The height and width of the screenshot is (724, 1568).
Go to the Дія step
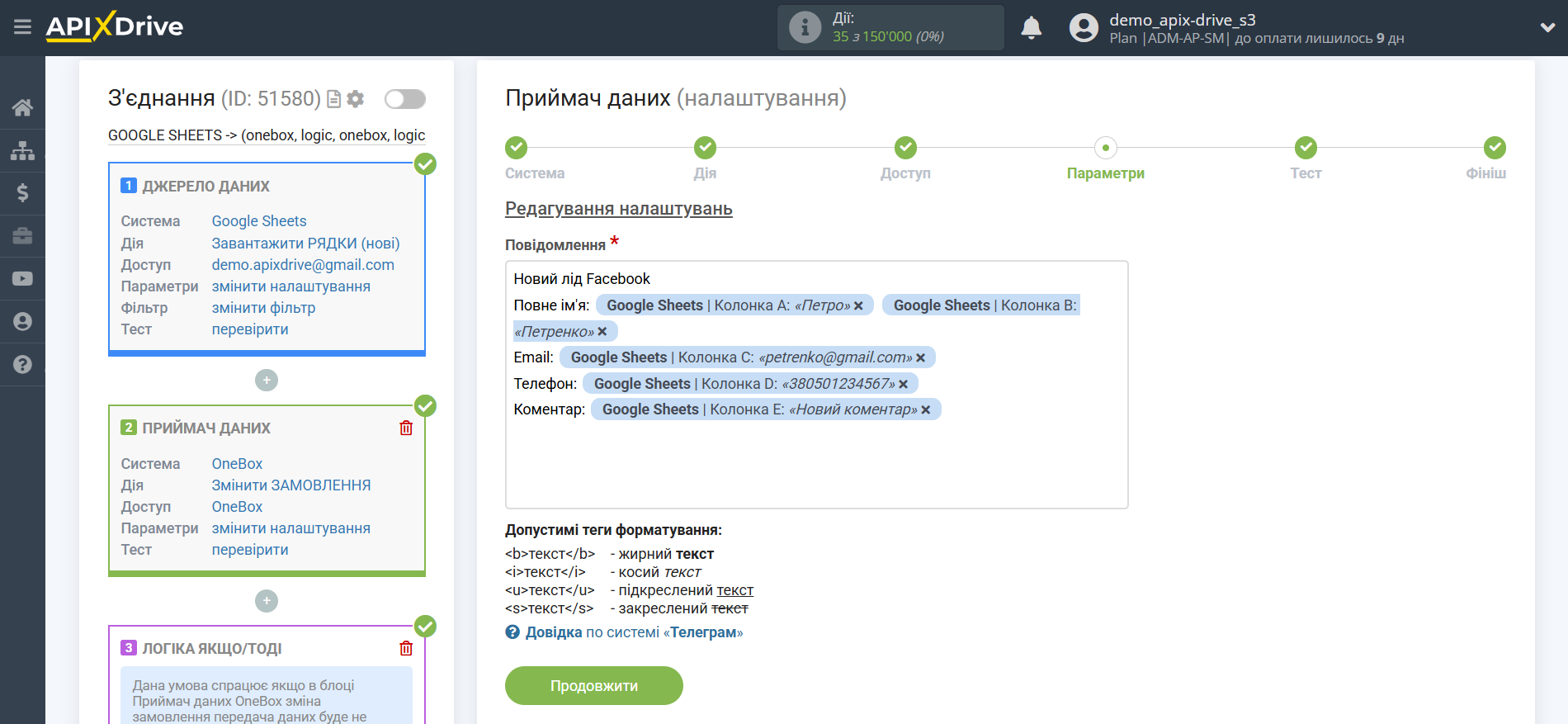point(705,149)
